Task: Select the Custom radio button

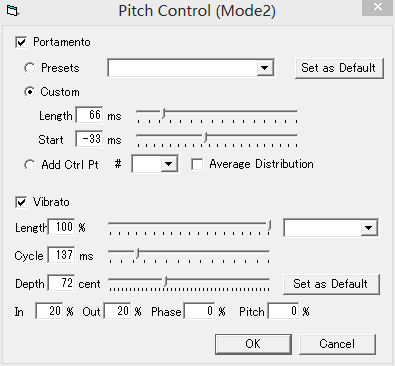Action: tap(30, 92)
